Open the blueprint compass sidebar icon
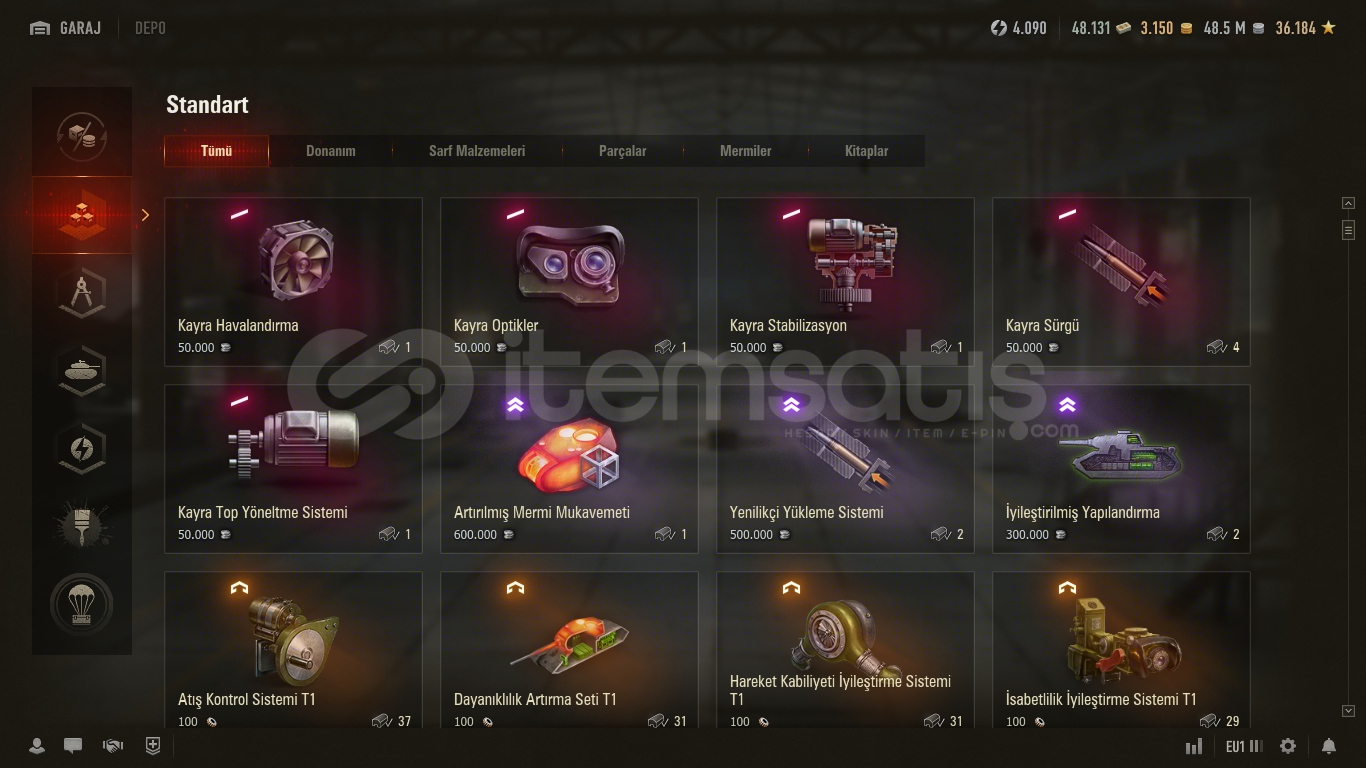Viewport: 1366px width, 768px height. click(x=81, y=293)
